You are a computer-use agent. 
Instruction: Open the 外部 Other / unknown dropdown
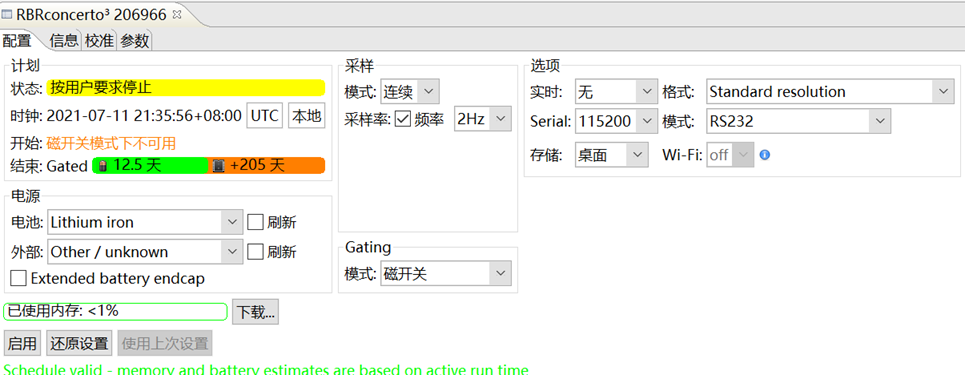145,251
